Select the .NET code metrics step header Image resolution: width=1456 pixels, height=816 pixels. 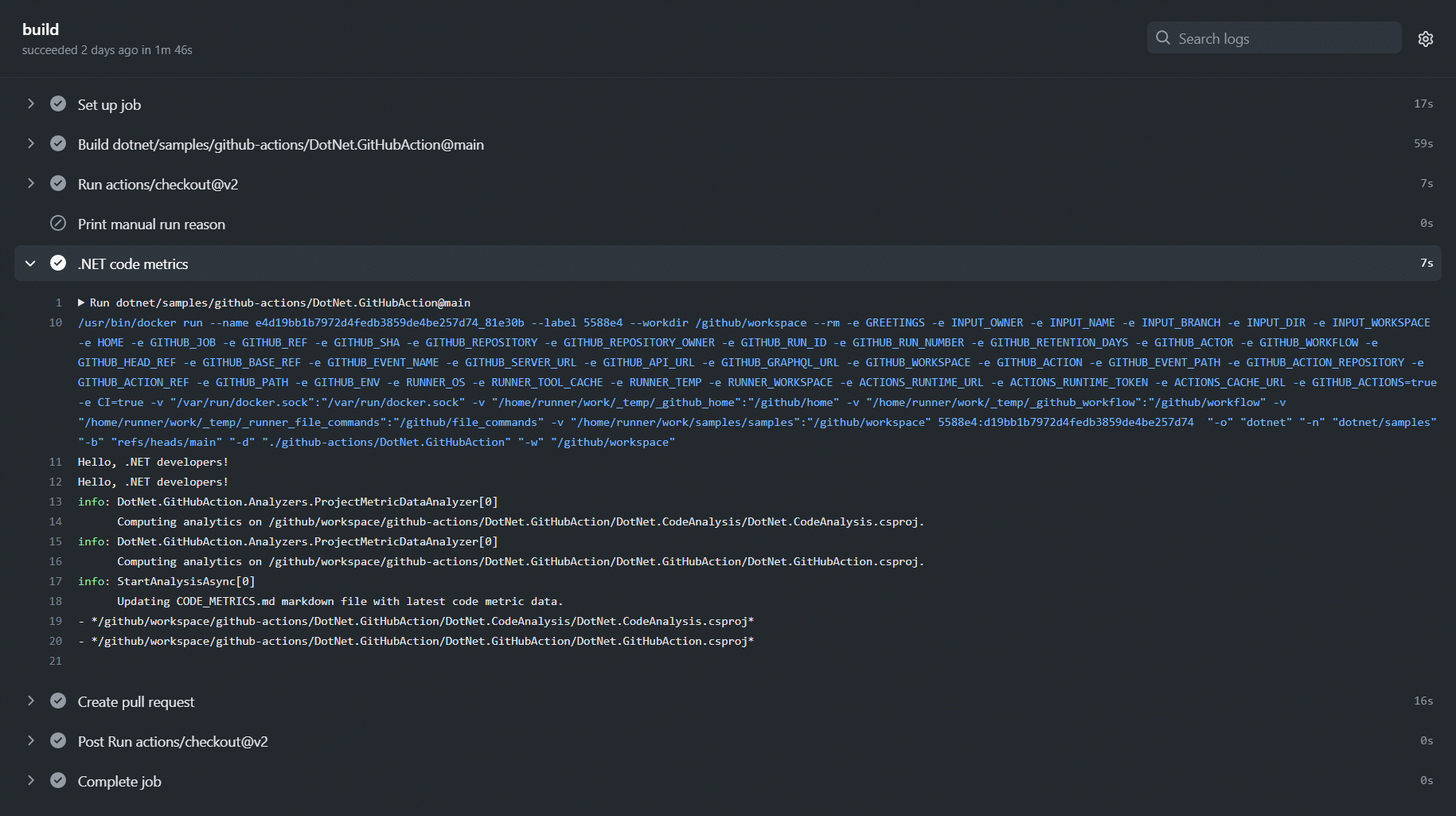133,263
